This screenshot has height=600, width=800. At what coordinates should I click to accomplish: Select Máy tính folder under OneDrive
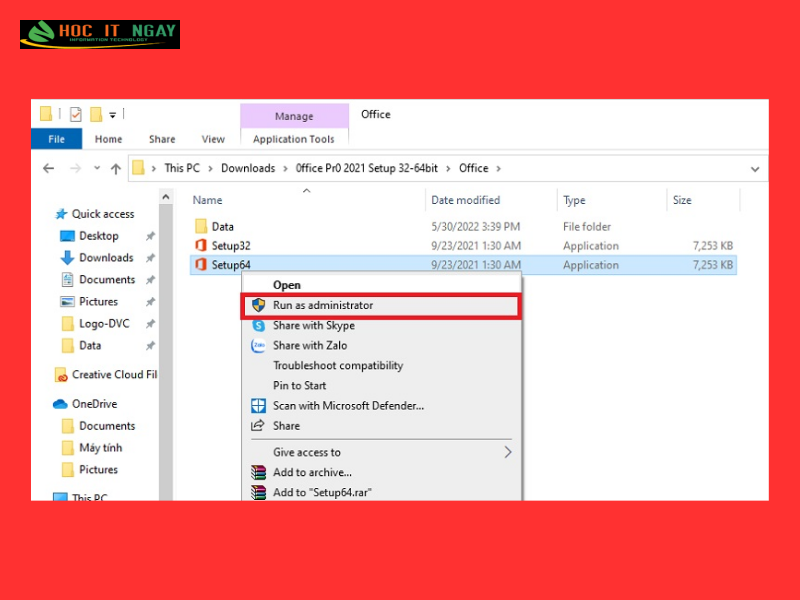point(101,447)
